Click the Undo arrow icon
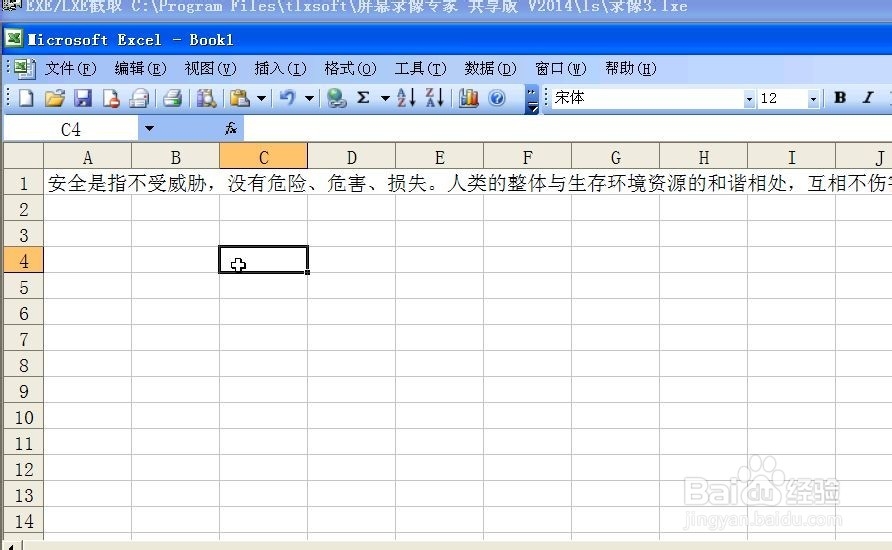Viewport: 892px width, 550px height. 288,98
